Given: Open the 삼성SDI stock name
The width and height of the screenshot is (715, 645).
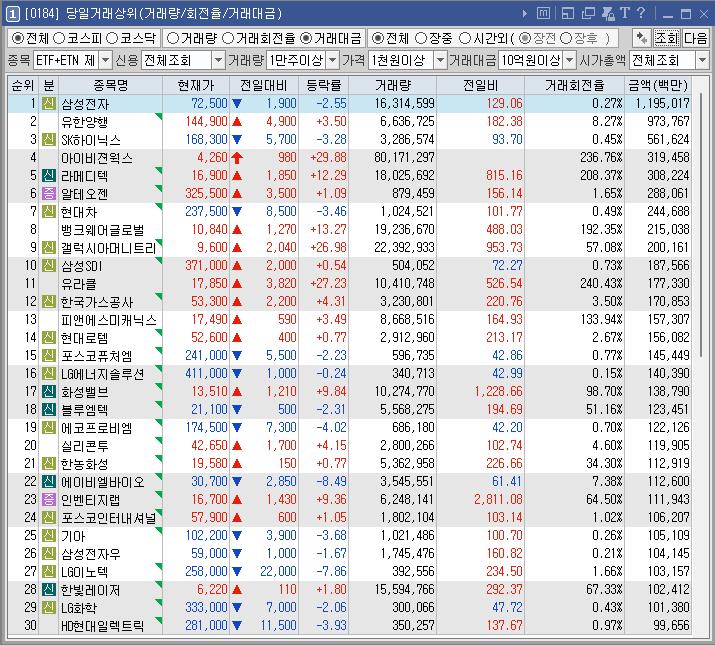Looking at the screenshot, I should (x=82, y=265).
